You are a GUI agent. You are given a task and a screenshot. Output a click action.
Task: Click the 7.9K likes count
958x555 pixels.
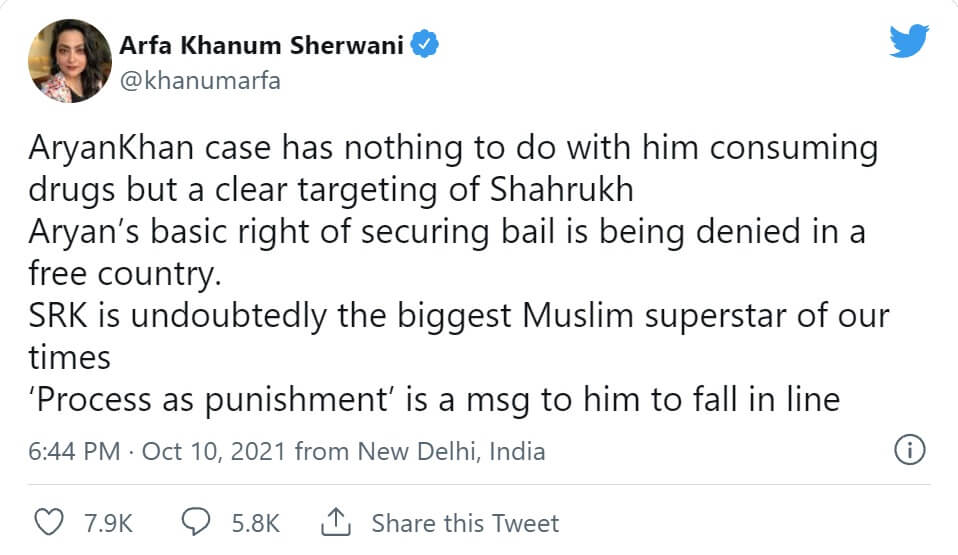point(107,522)
